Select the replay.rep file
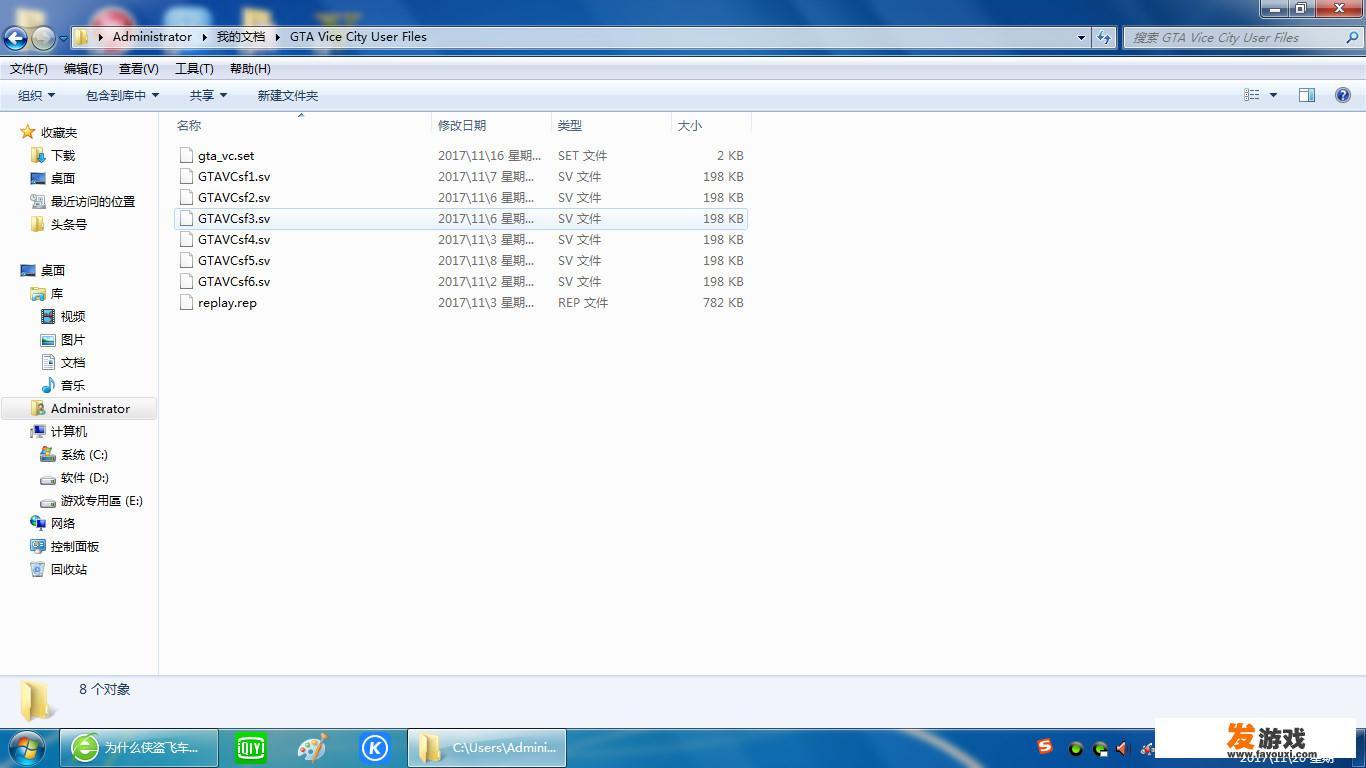This screenshot has height=768, width=1366. (461, 302)
